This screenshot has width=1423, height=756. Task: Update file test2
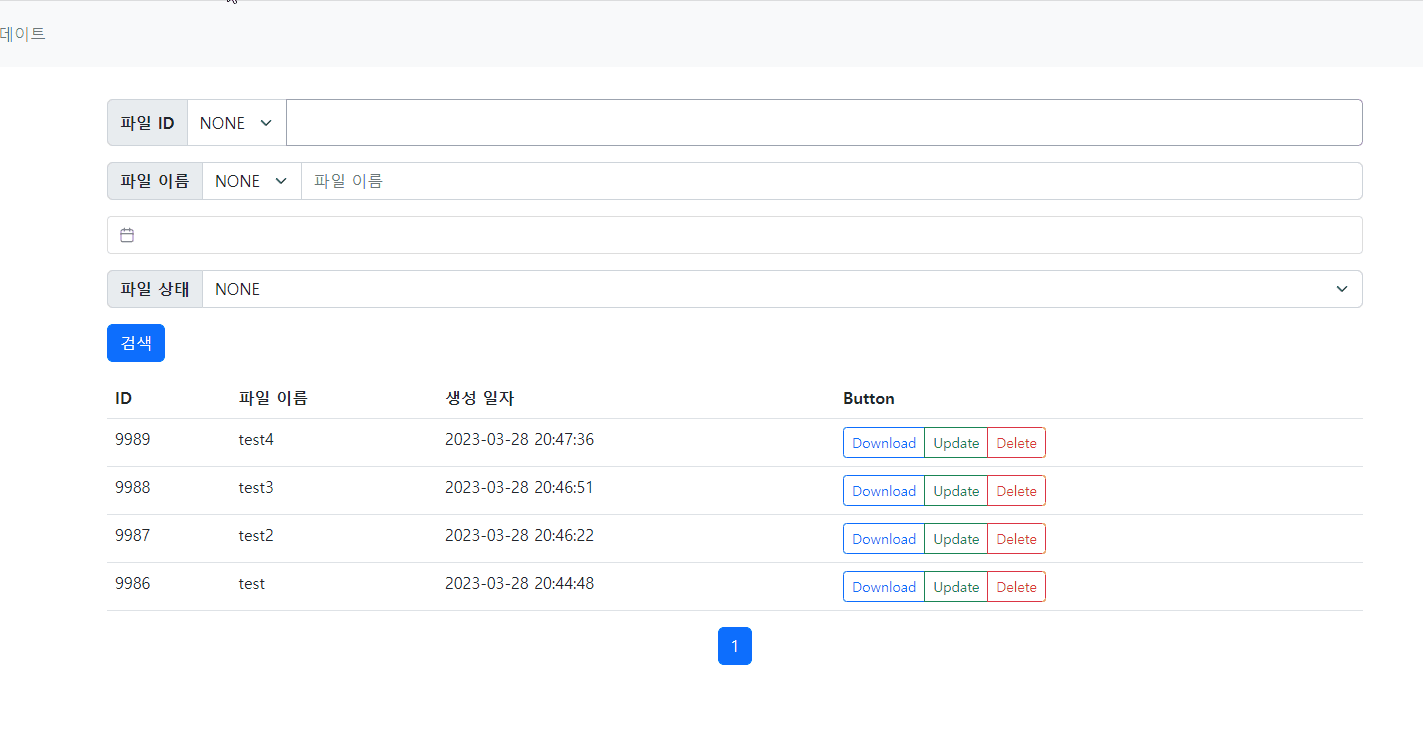tap(956, 539)
